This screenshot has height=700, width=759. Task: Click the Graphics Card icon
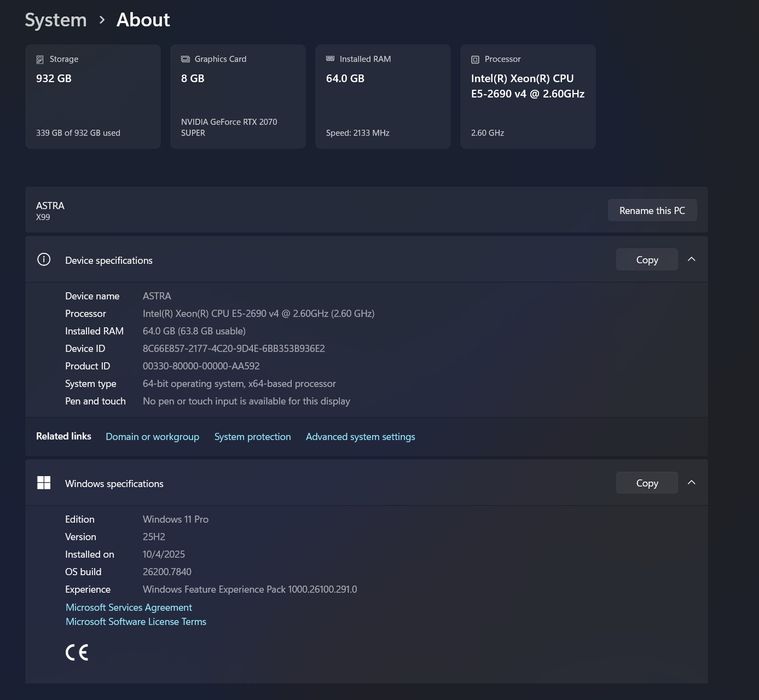point(185,59)
